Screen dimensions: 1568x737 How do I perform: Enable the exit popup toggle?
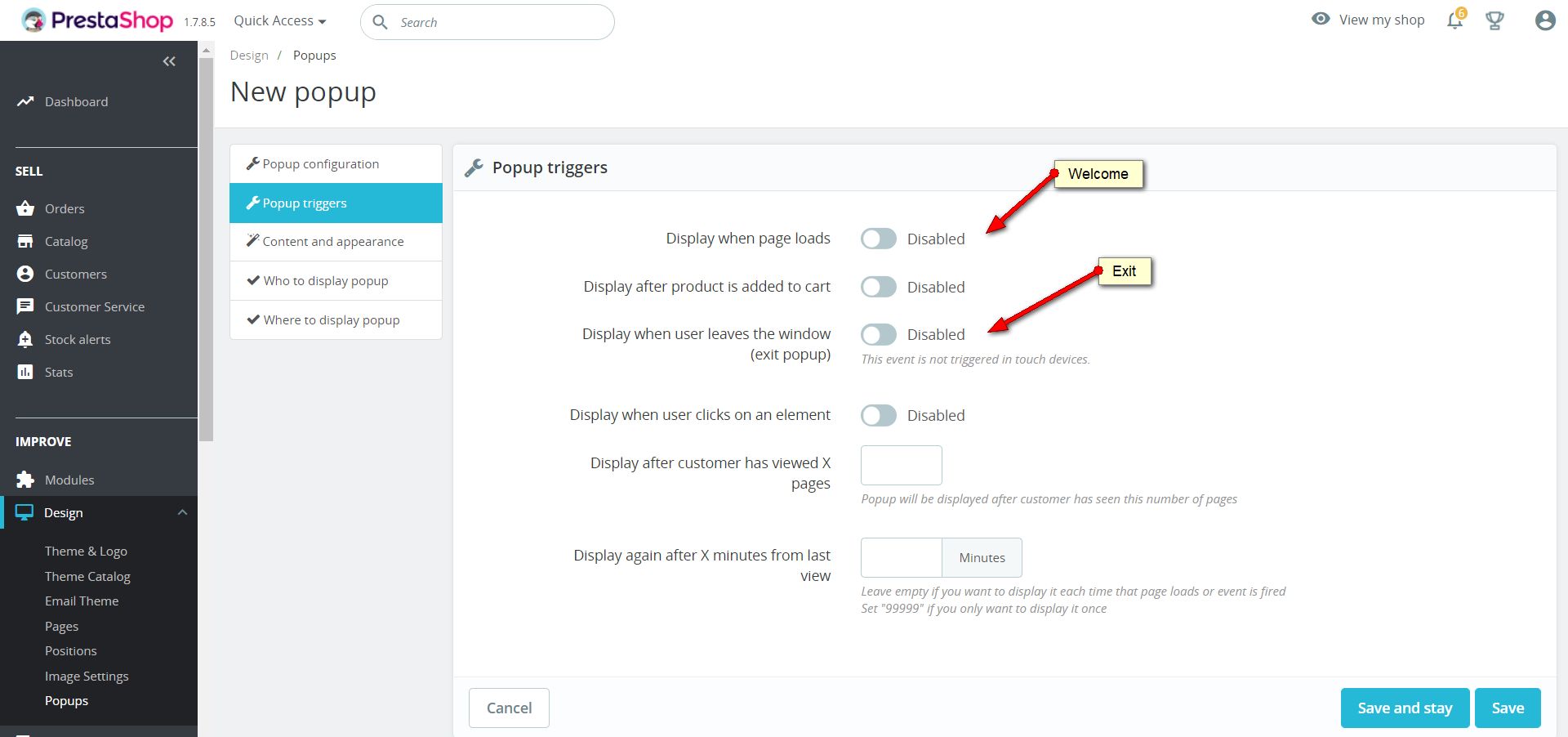point(879,334)
